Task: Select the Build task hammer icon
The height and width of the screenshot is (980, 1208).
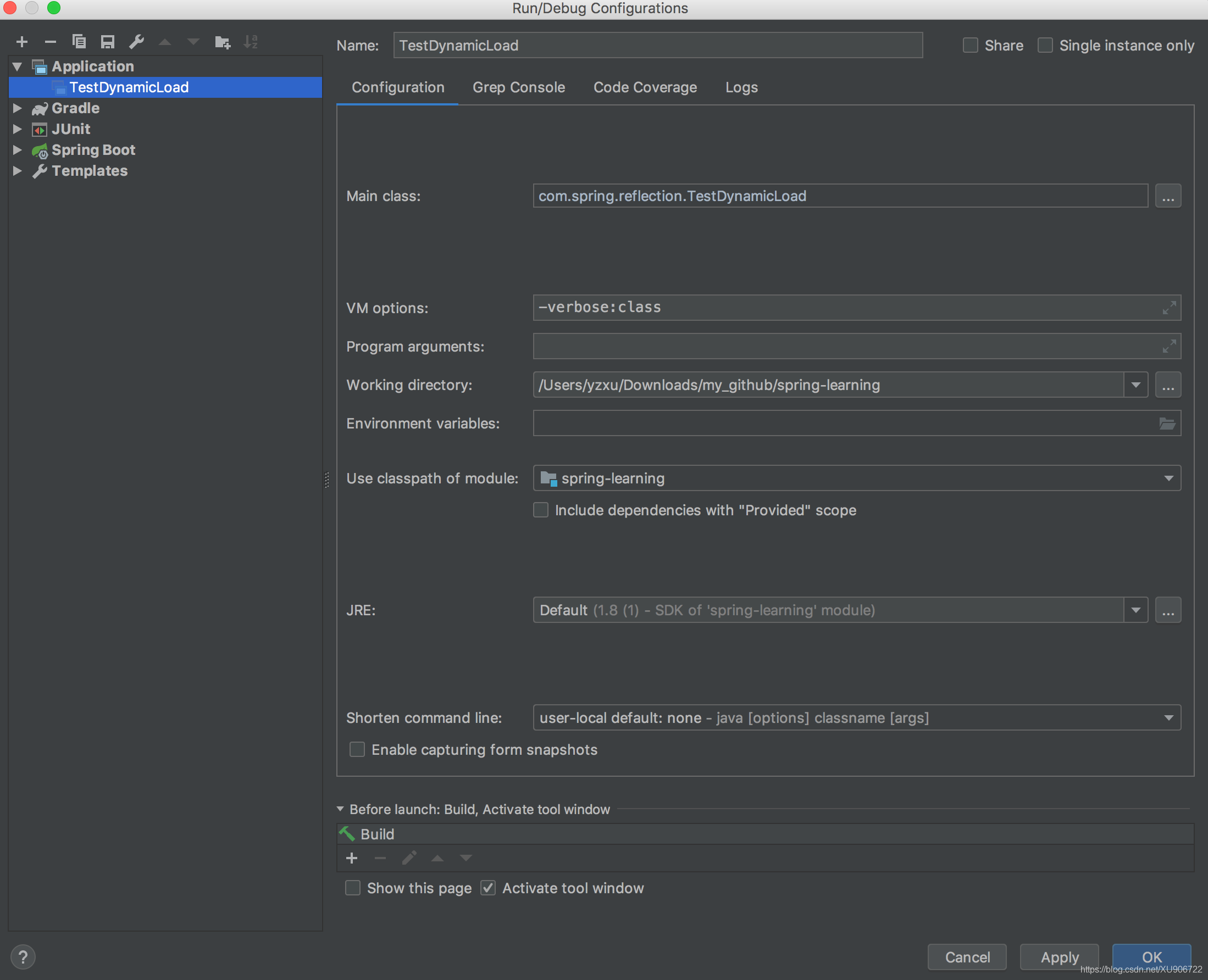Action: [347, 834]
